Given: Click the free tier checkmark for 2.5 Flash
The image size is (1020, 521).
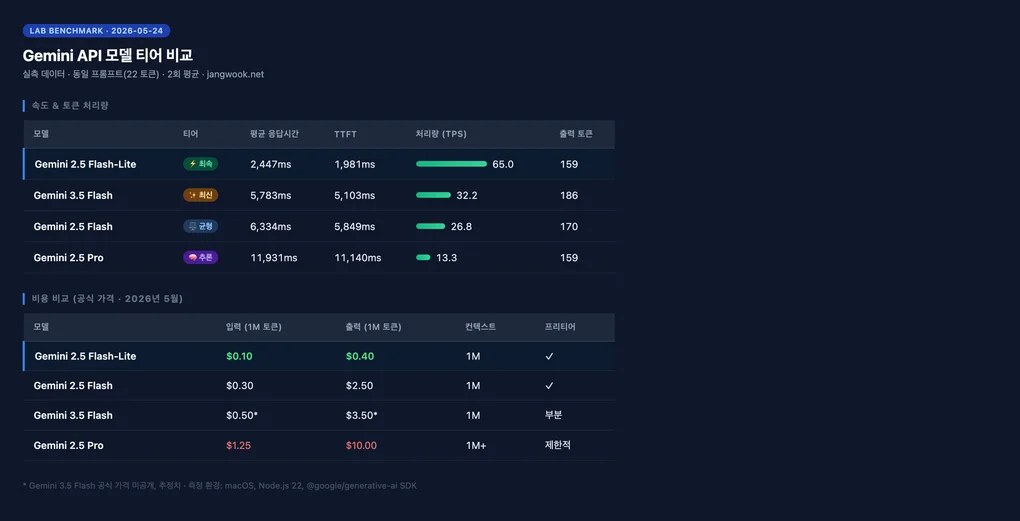Looking at the screenshot, I should pos(549,386).
